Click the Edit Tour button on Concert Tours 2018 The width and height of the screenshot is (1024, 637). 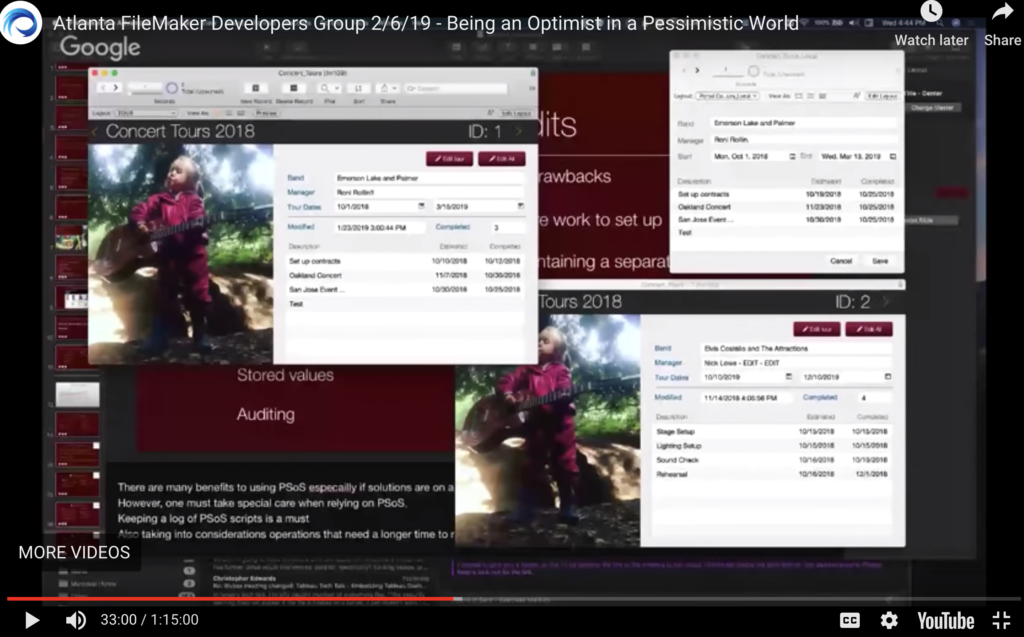(x=449, y=159)
